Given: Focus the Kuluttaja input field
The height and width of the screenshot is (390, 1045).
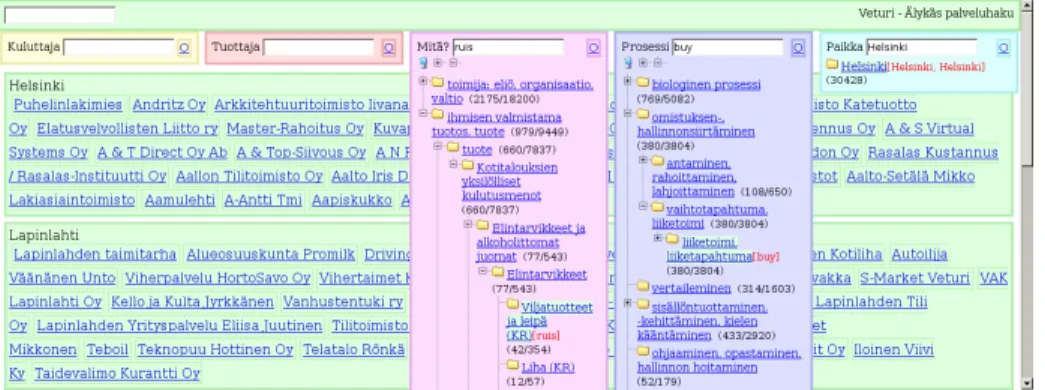Looking at the screenshot, I should [x=119, y=47].
